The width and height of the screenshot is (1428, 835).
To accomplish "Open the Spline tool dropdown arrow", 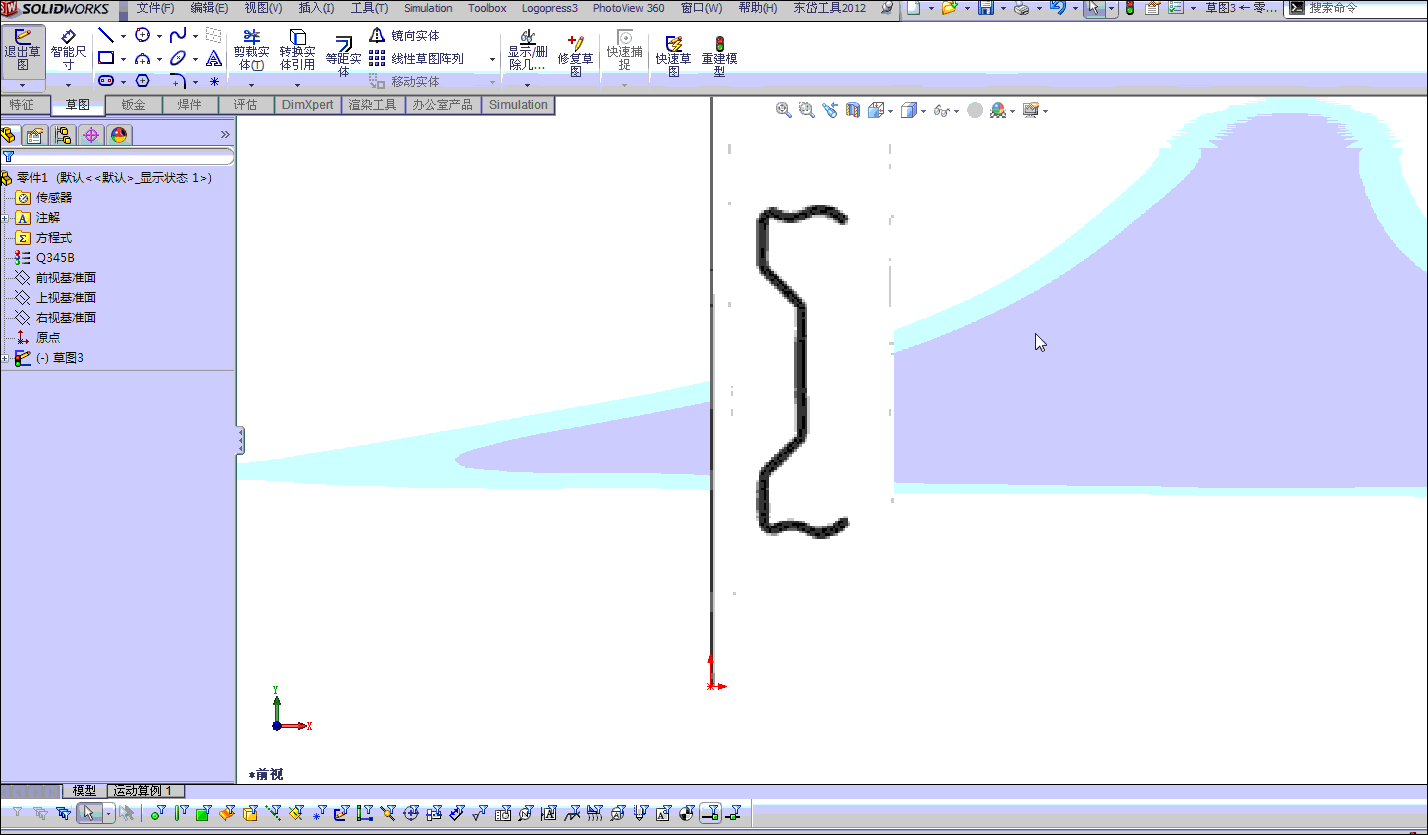I will [x=195, y=36].
